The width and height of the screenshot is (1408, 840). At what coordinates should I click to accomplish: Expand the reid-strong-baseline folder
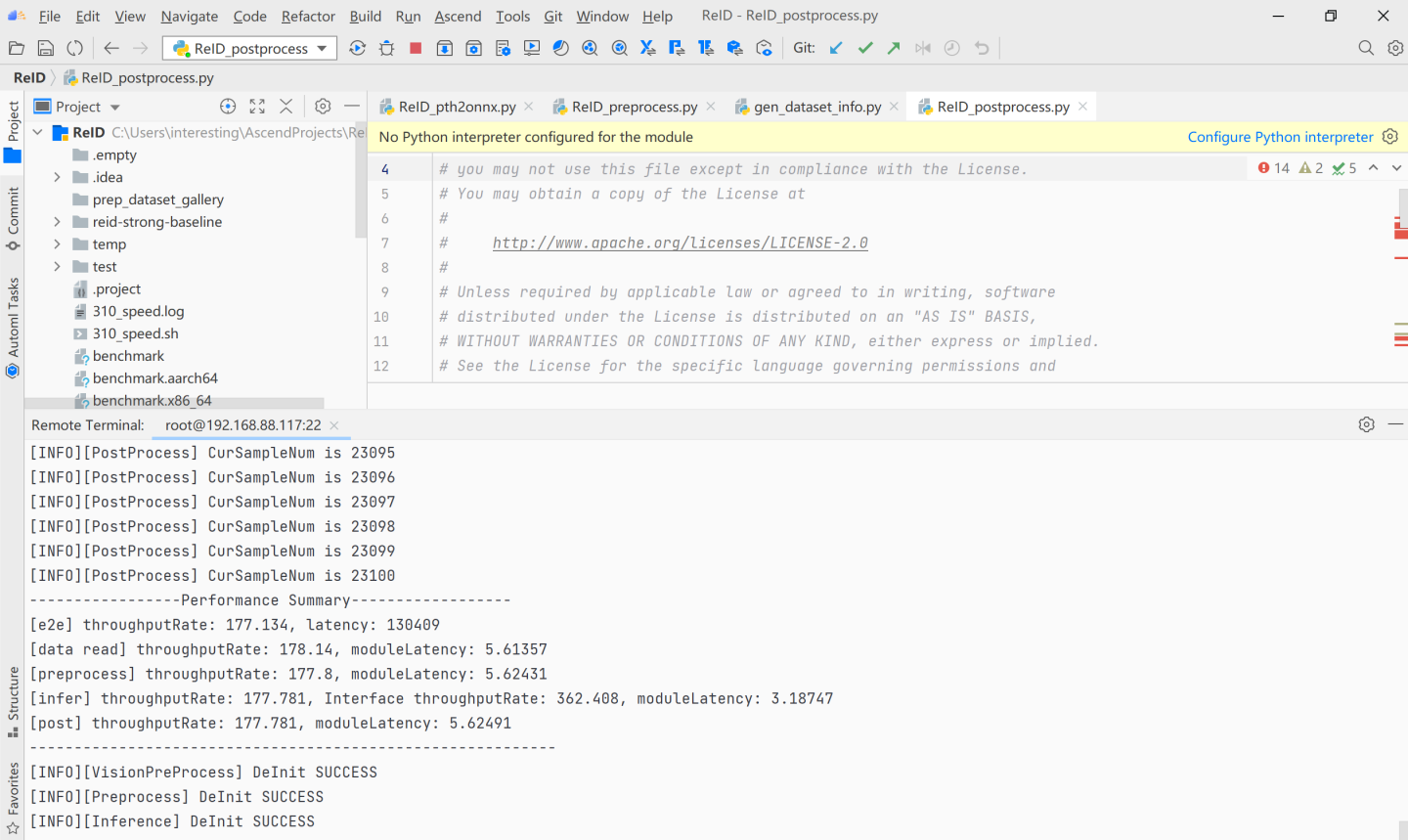tap(58, 221)
